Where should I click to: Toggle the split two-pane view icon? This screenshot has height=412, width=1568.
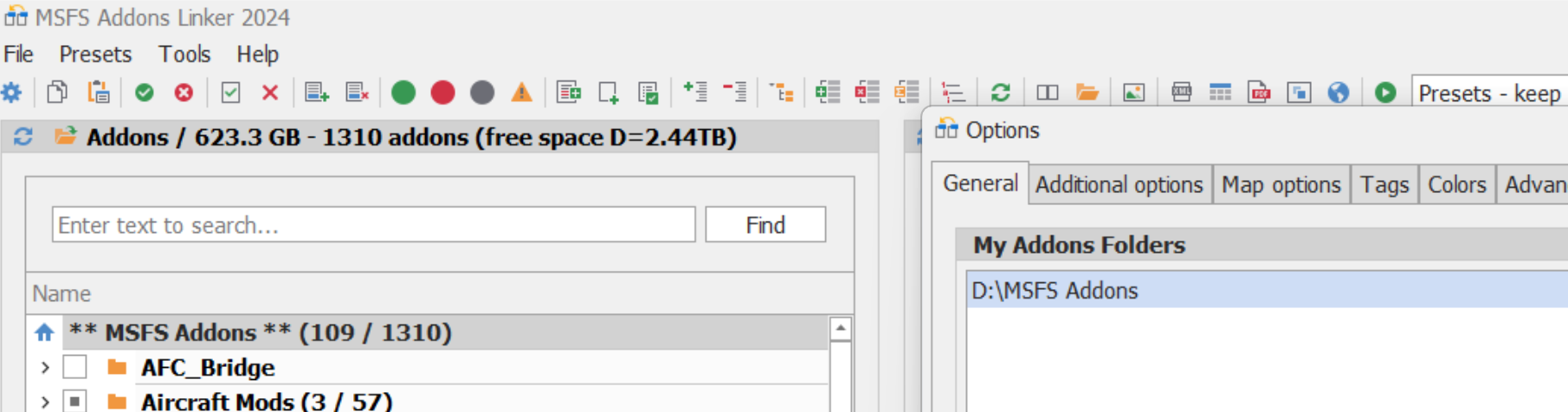[x=1048, y=92]
